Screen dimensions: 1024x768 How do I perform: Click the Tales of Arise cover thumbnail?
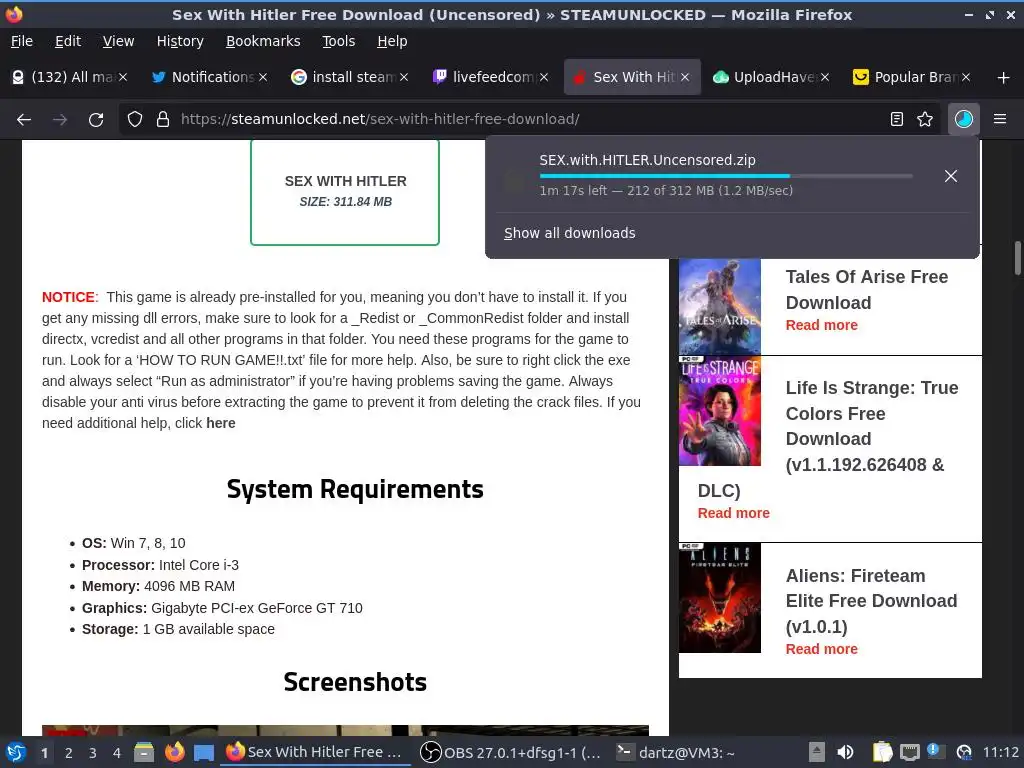tap(720, 306)
